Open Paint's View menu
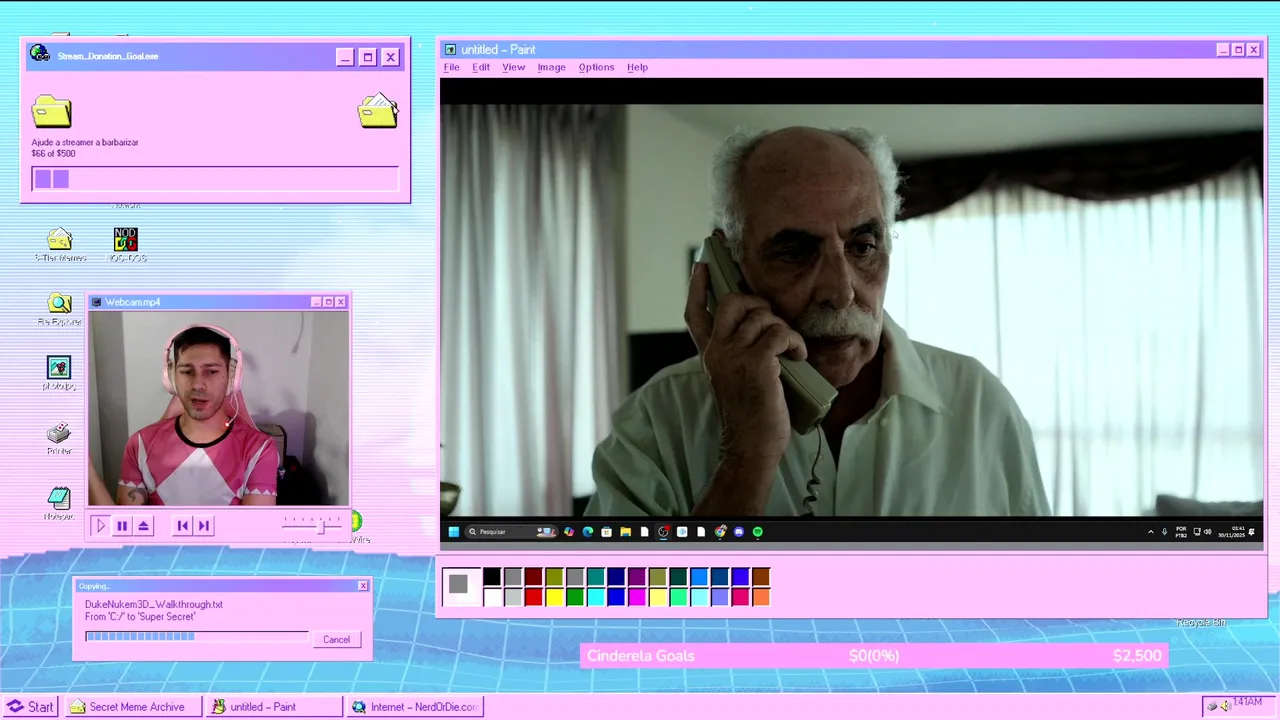Screen dimensions: 1280x720 514,67
